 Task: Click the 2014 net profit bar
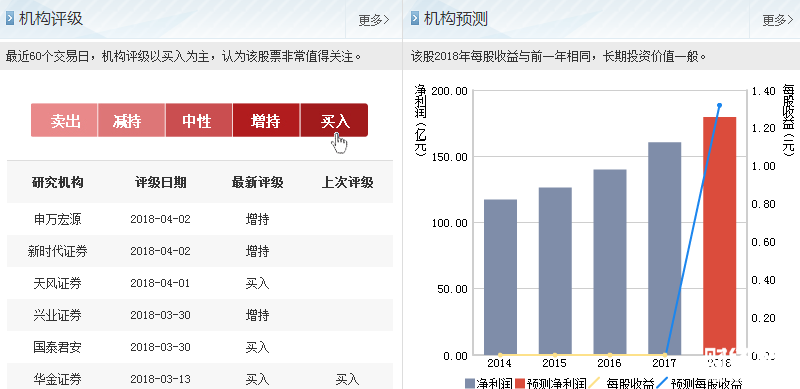click(501, 277)
